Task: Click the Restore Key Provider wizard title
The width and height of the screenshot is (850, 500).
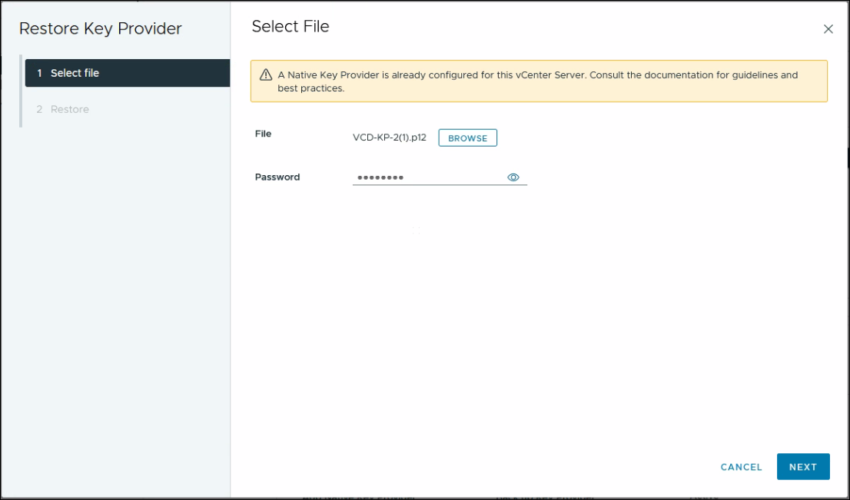Action: [100, 29]
